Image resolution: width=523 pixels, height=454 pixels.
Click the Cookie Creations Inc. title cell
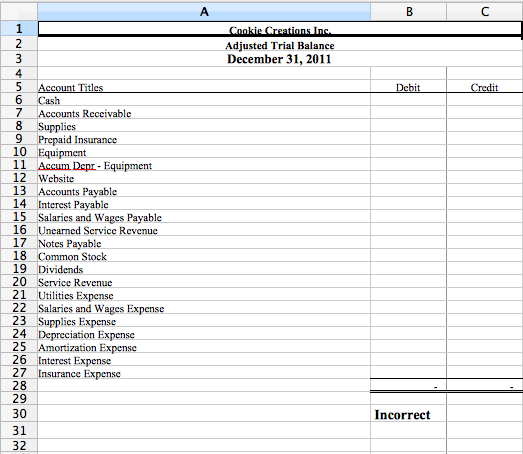(x=280, y=29)
